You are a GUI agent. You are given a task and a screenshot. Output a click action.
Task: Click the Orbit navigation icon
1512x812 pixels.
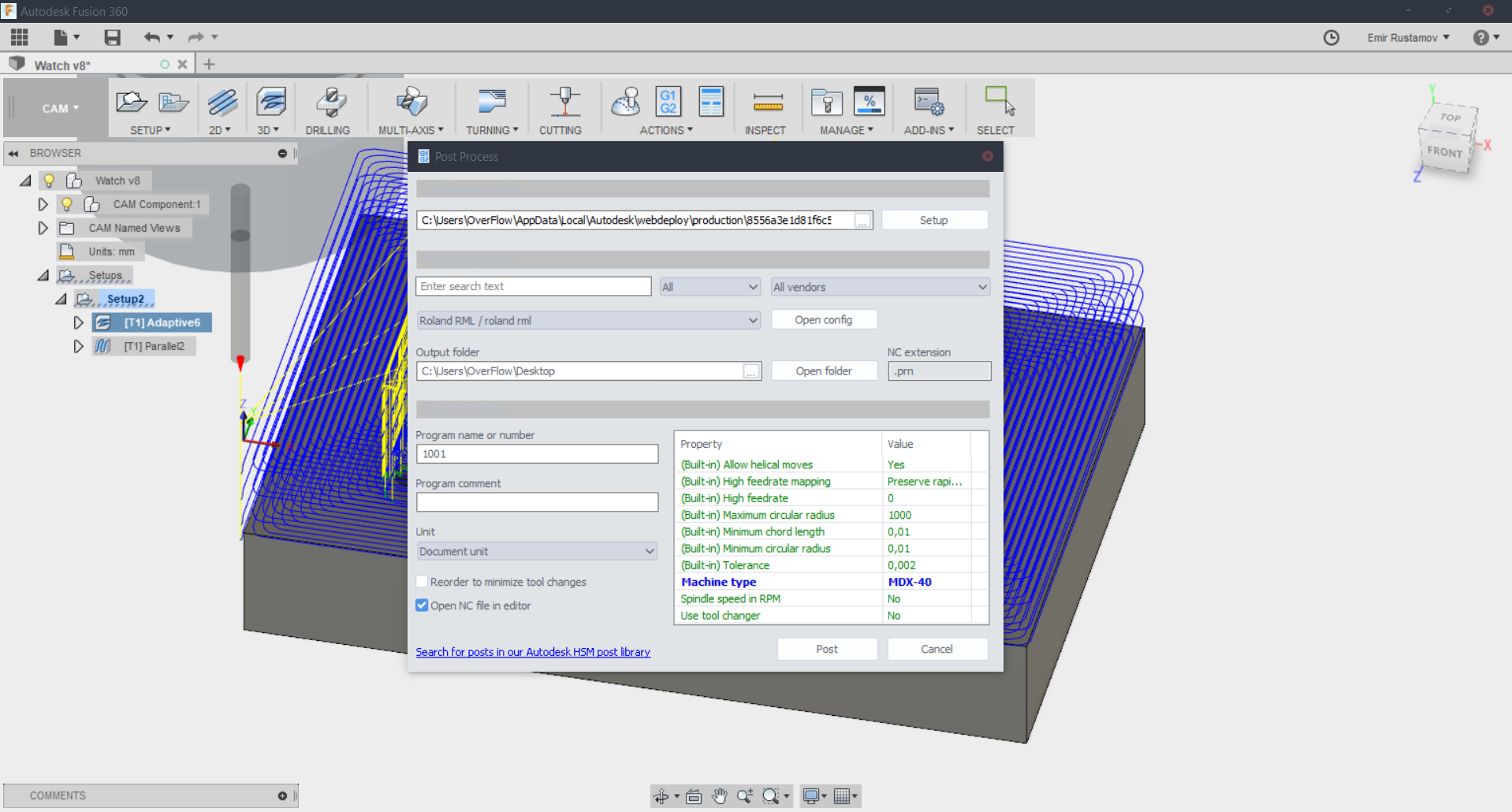click(661, 796)
